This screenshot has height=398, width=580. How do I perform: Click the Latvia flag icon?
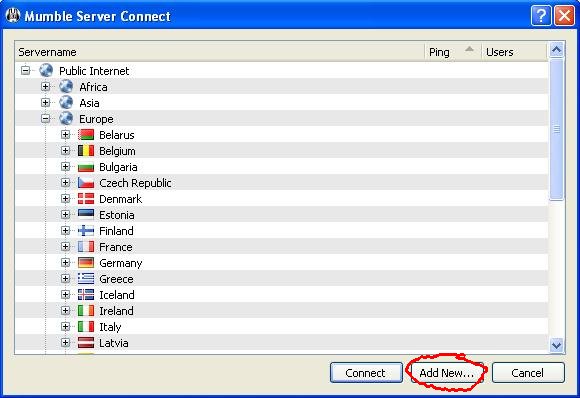click(x=86, y=343)
